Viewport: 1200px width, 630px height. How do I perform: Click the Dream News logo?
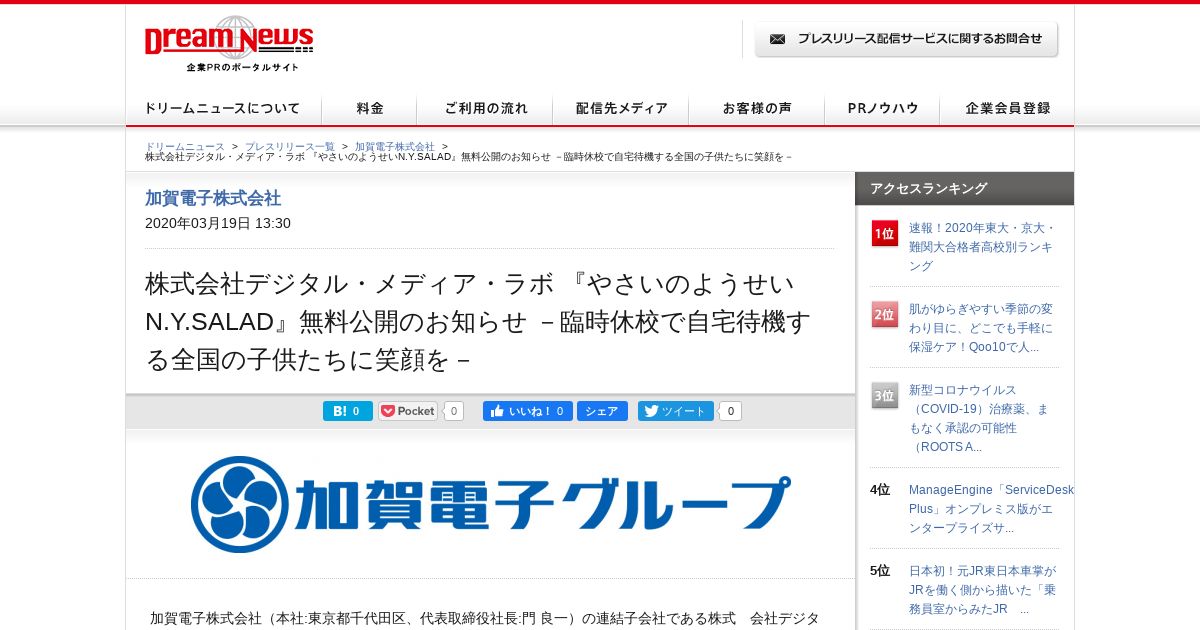229,38
